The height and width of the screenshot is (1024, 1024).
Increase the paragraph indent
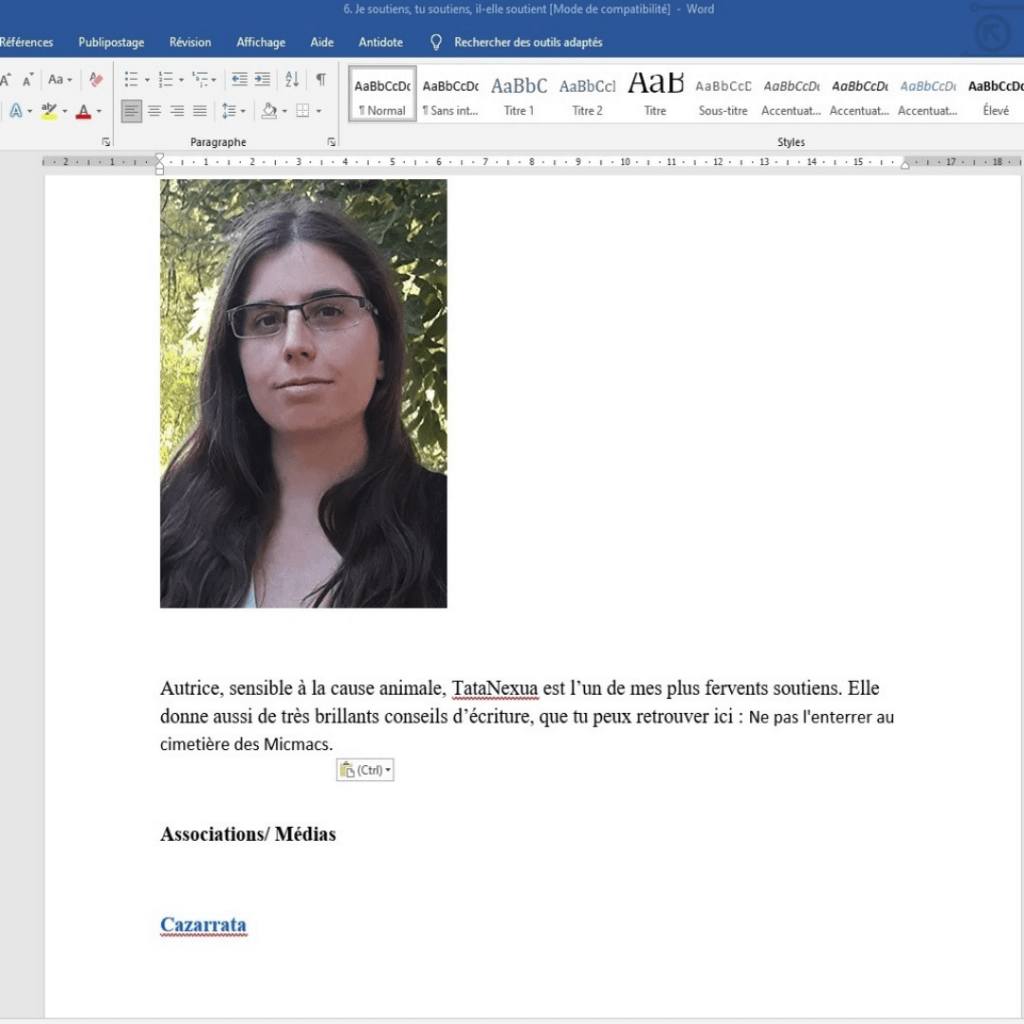(x=262, y=79)
